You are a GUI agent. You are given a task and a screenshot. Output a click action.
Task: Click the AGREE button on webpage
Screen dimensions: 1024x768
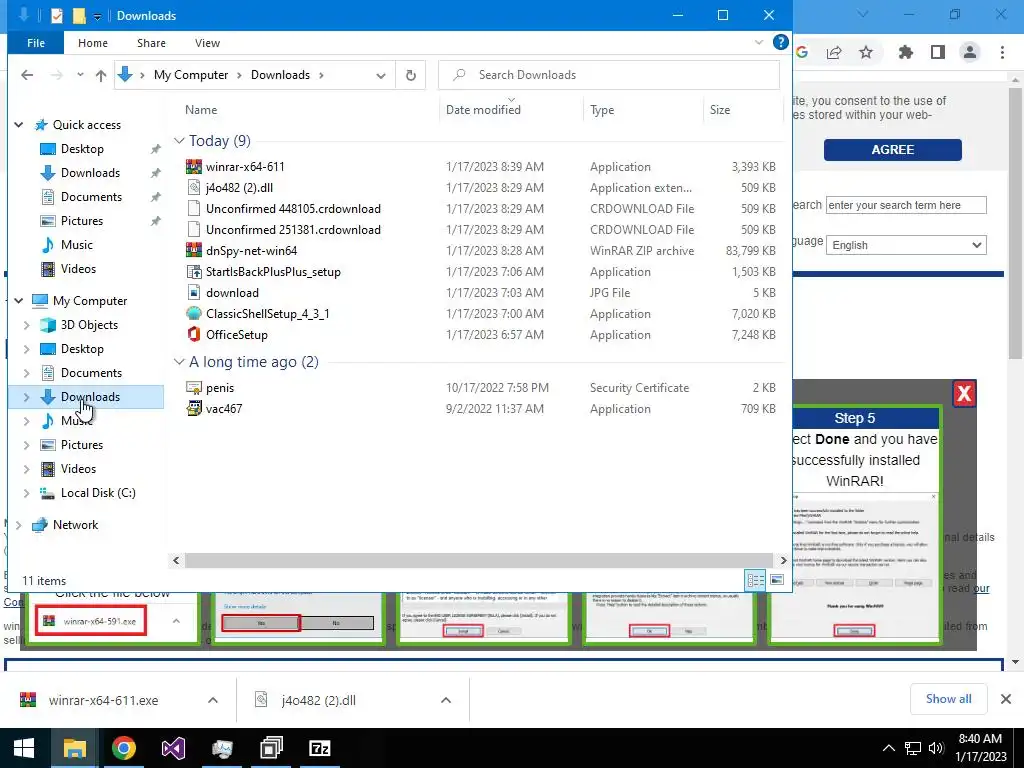click(x=892, y=150)
